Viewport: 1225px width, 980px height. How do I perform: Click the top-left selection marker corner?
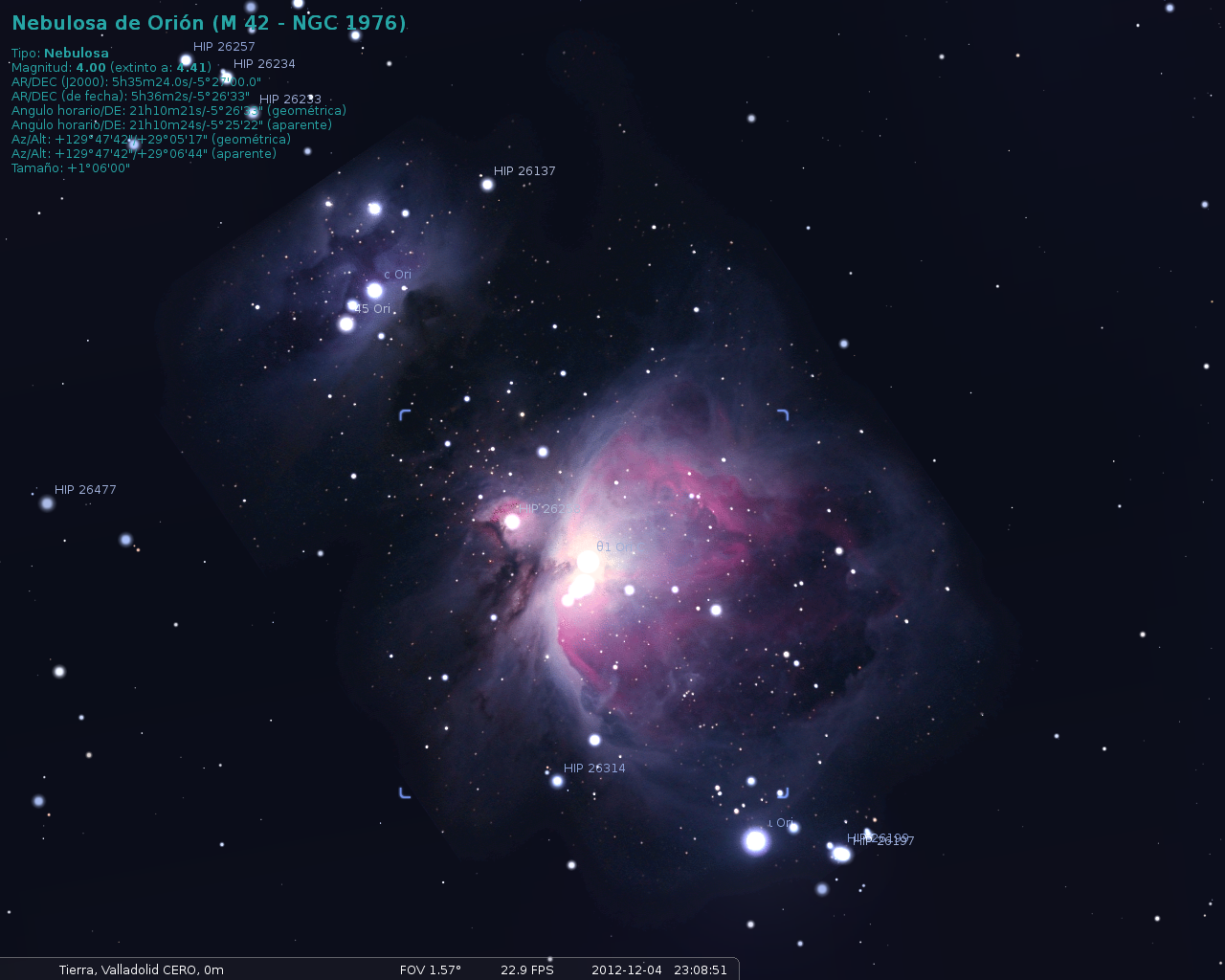405,414
